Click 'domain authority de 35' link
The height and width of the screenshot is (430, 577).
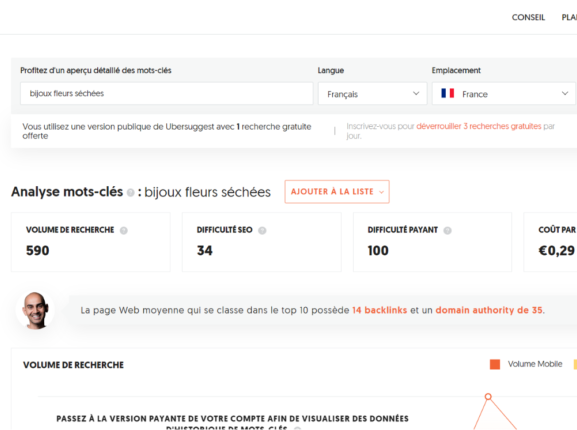point(489,310)
